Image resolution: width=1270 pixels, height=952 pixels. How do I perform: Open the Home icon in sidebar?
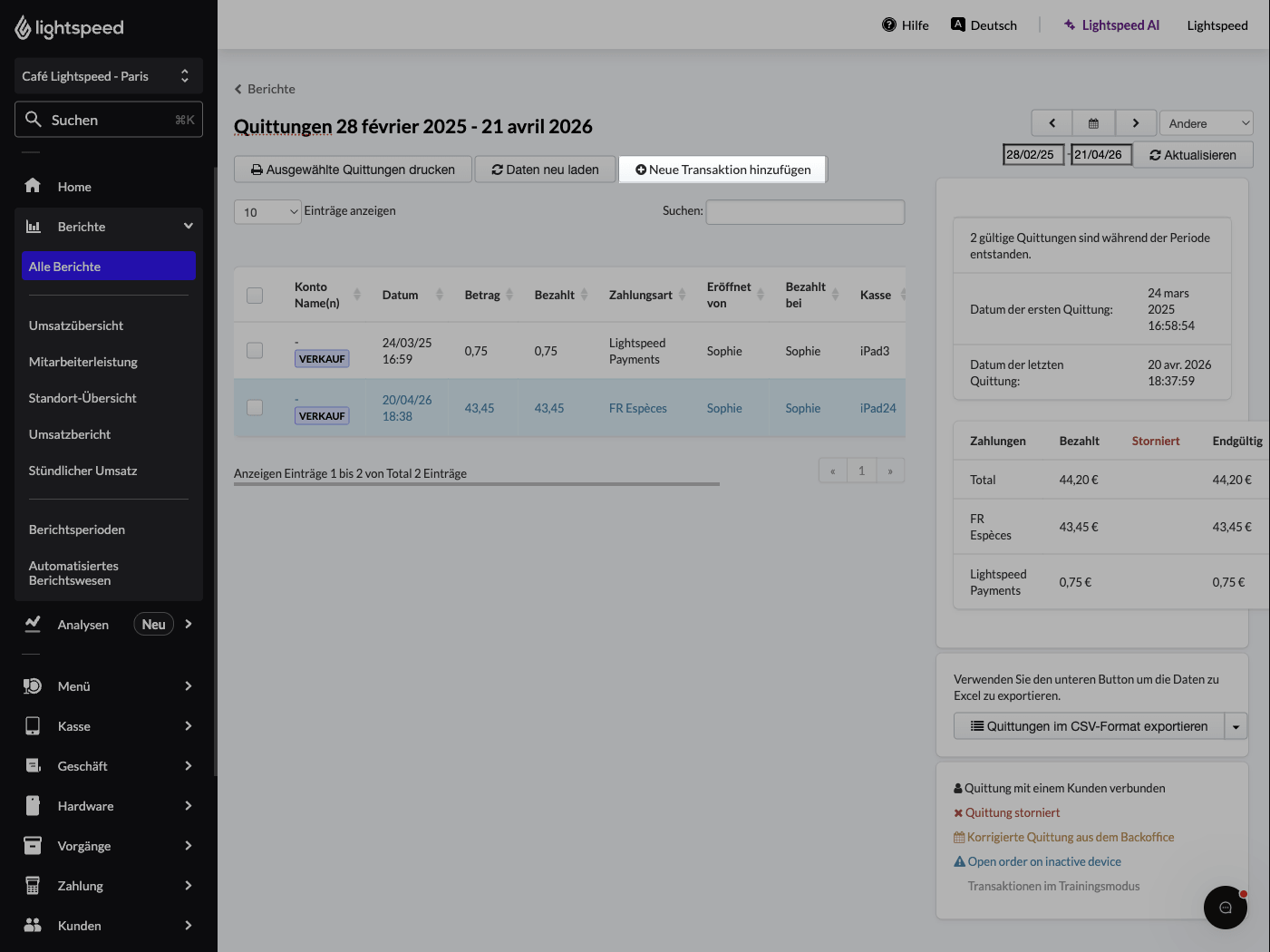click(33, 186)
